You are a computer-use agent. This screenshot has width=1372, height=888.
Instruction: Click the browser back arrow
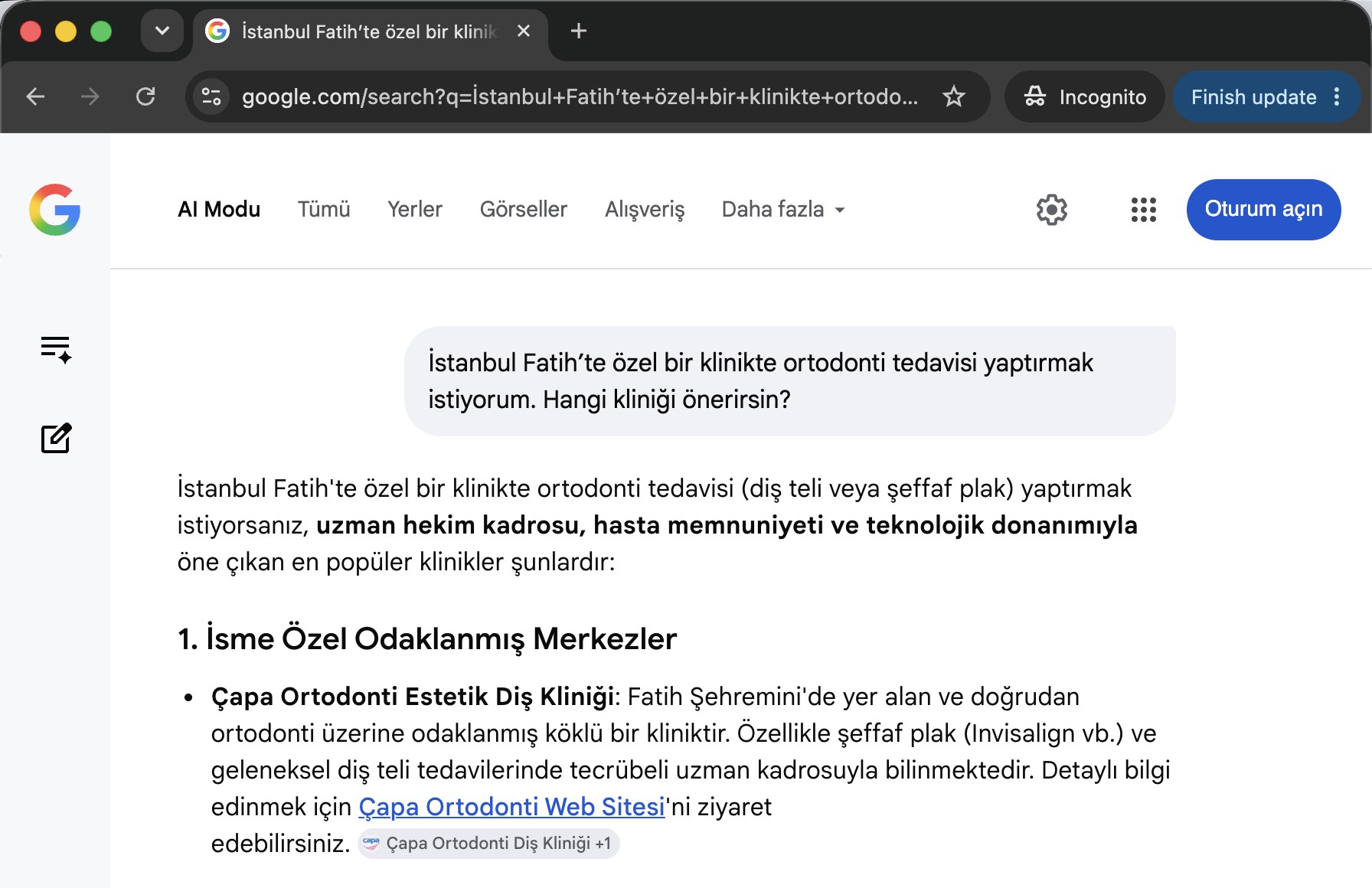(x=35, y=96)
